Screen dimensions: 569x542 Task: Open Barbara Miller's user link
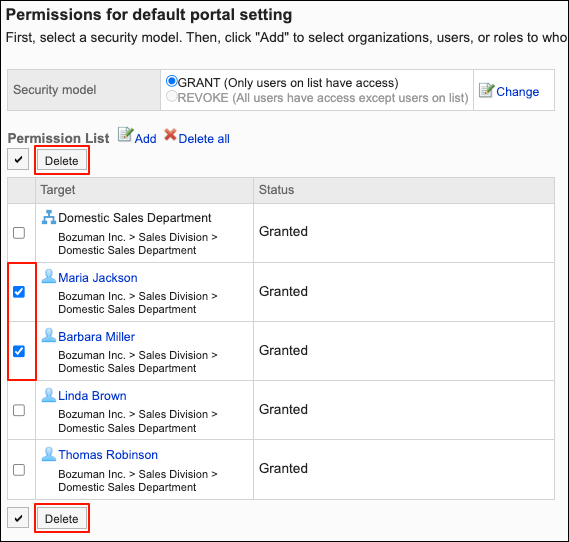[97, 337]
